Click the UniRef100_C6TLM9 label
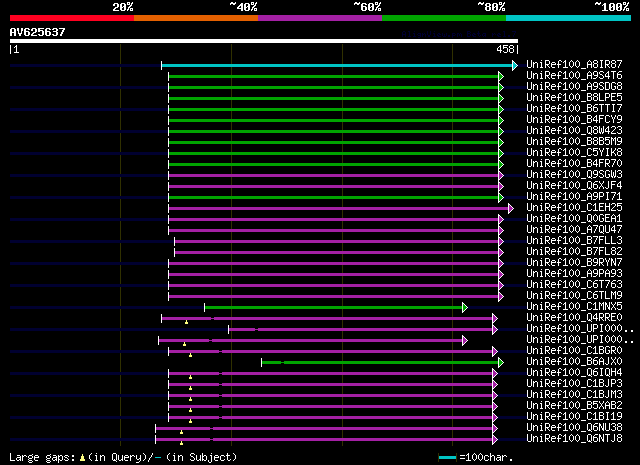This screenshot has height=465, width=640. point(574,296)
